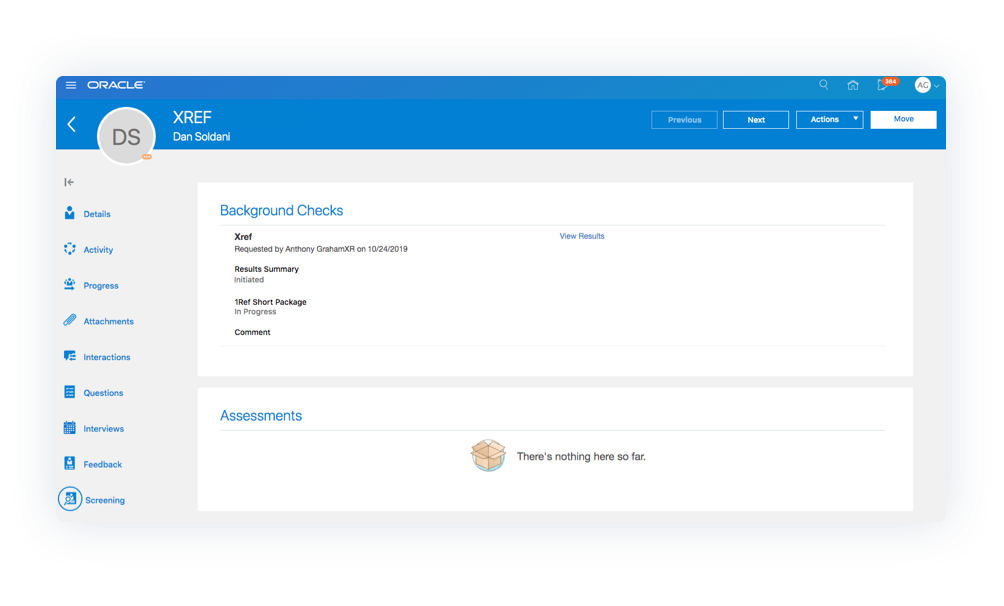
Task: Click the DS candidate avatar
Action: click(x=126, y=136)
